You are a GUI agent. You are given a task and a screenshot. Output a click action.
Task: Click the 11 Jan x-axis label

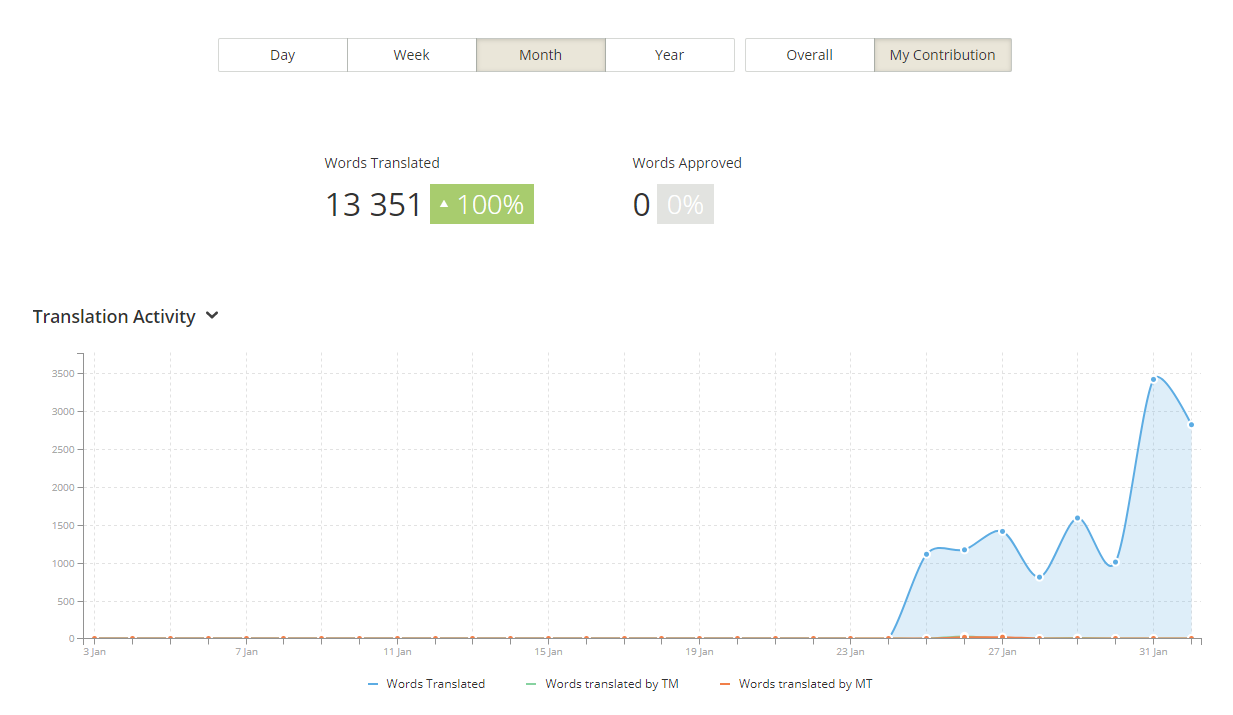coord(397,652)
